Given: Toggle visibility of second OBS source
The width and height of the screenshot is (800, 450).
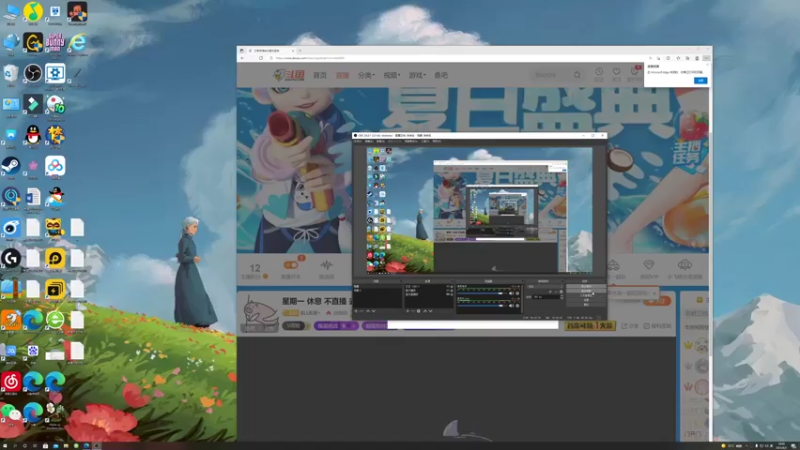Looking at the screenshot, I should point(448,290).
